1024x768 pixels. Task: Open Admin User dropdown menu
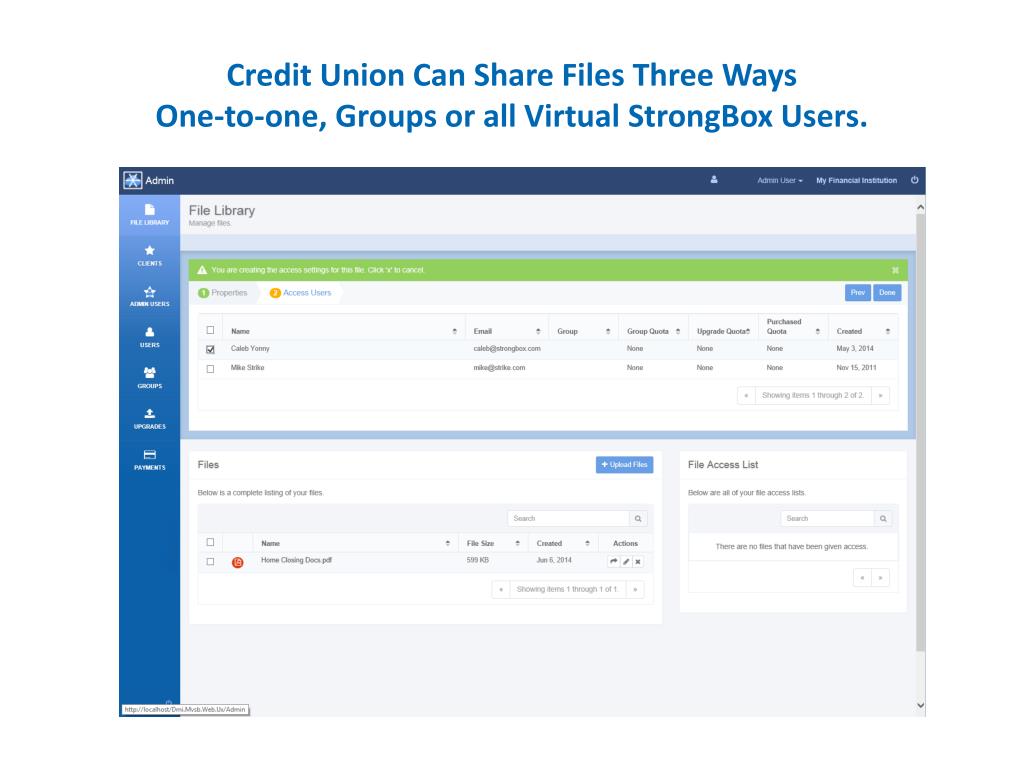(x=780, y=180)
